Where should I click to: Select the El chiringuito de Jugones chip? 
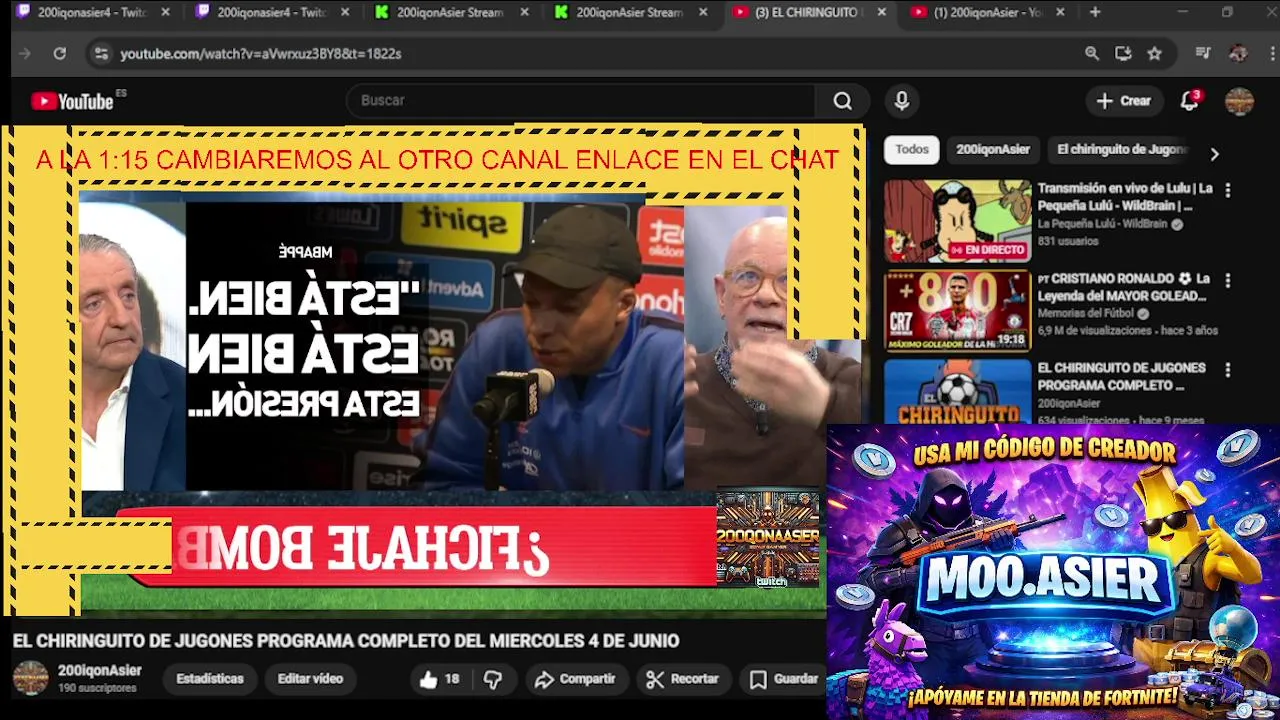pos(1122,149)
